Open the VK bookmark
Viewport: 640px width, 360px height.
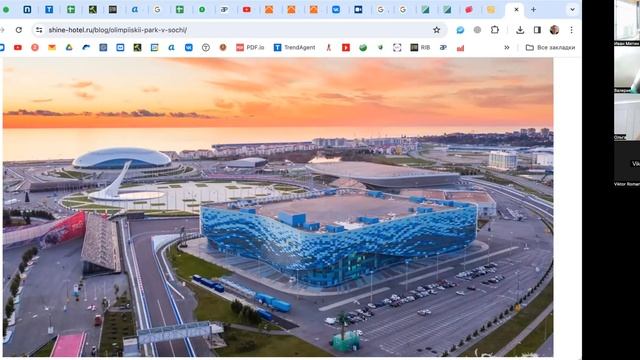click(189, 48)
